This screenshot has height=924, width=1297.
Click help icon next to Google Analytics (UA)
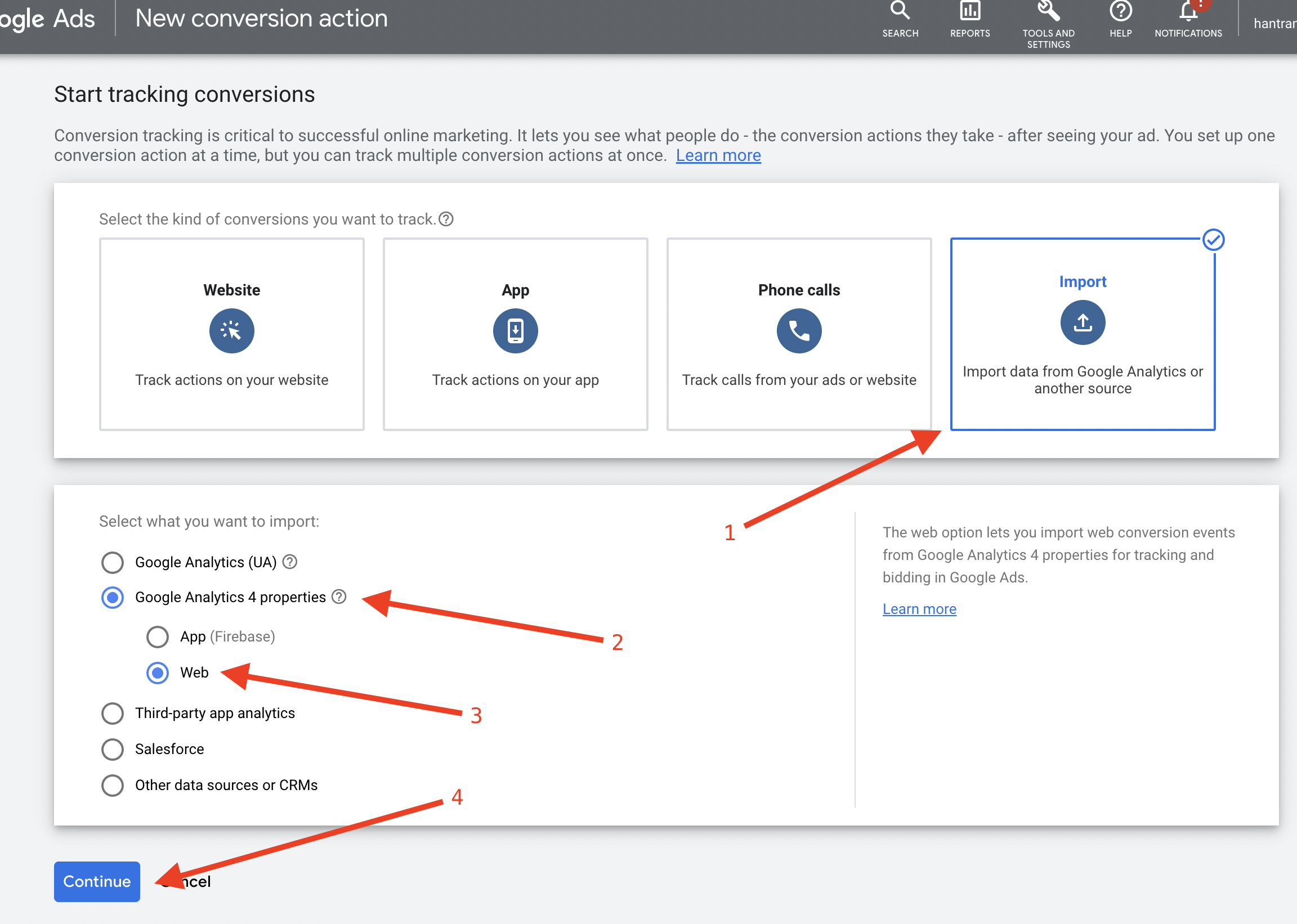click(x=290, y=562)
